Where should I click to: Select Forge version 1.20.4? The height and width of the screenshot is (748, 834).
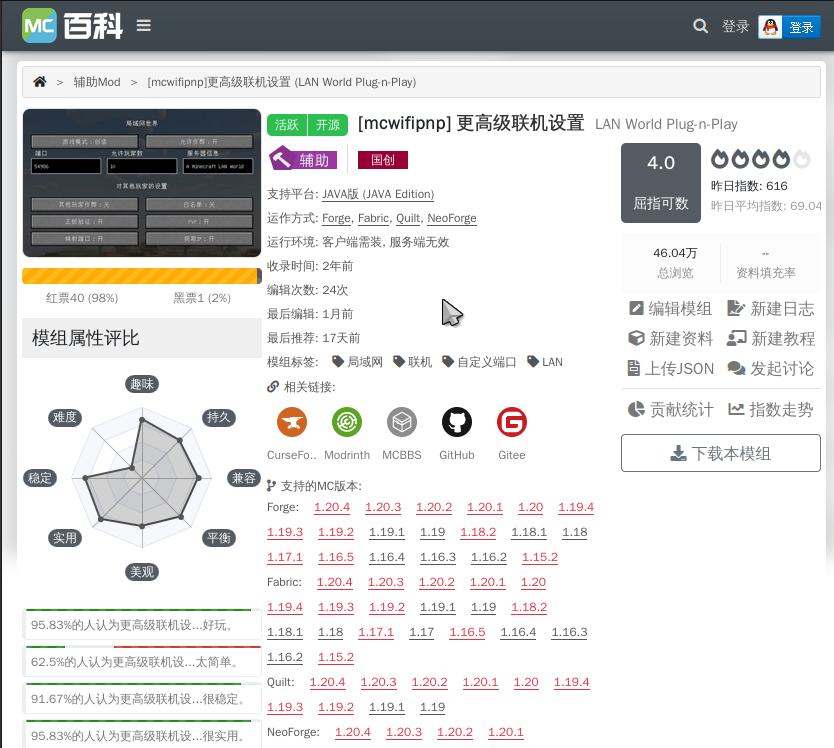[x=332, y=508]
